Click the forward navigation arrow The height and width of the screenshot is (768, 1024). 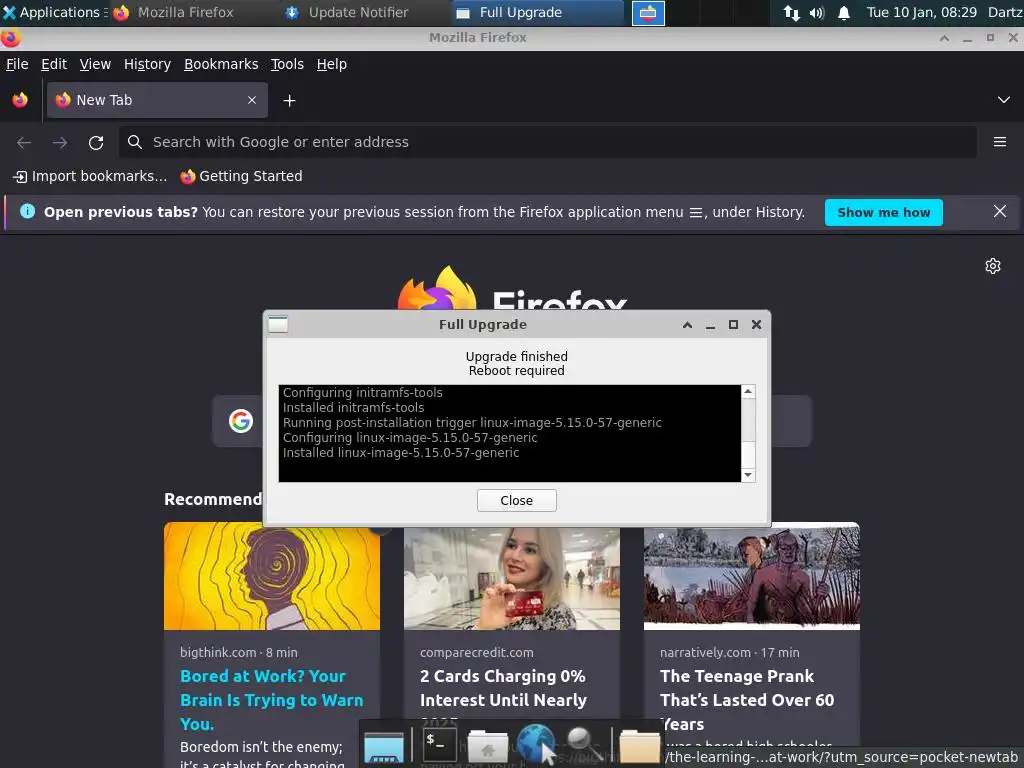[x=60, y=142]
